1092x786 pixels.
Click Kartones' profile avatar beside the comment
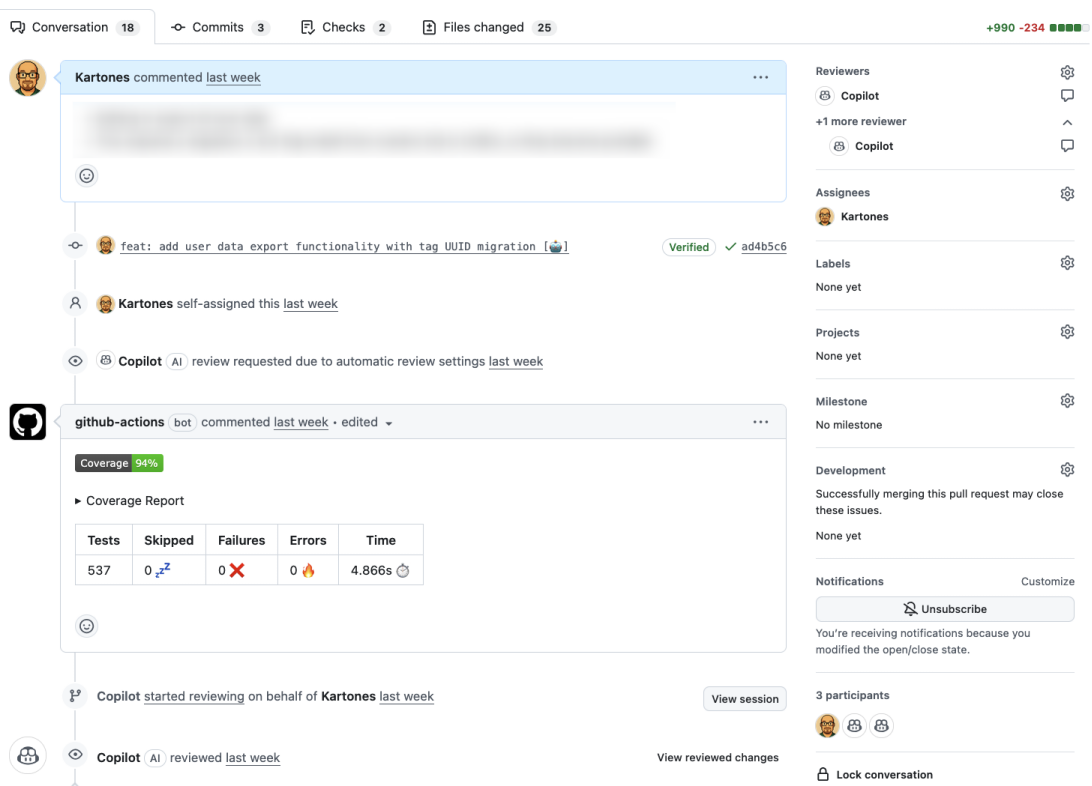[x=28, y=78]
